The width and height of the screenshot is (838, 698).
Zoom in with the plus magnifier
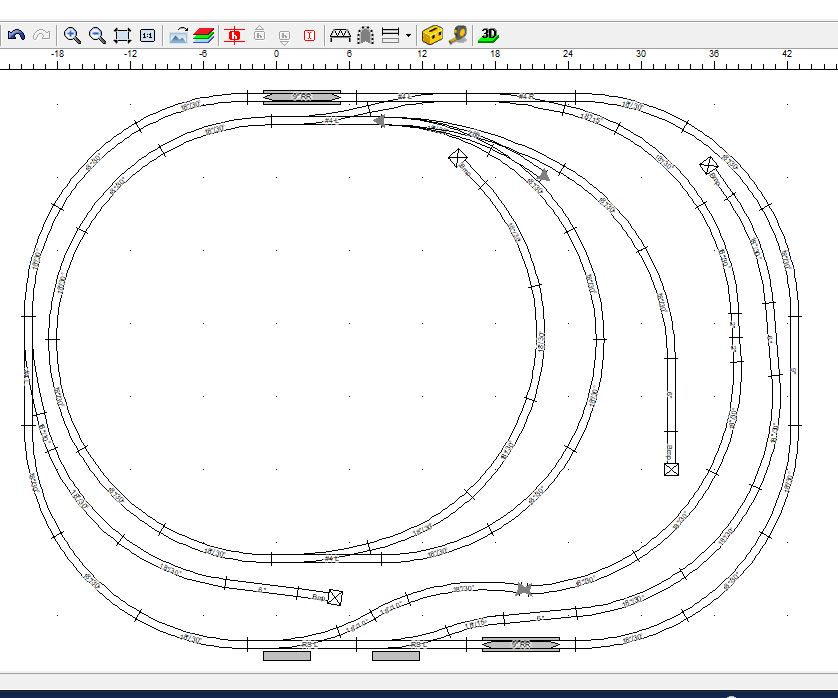[x=72, y=35]
